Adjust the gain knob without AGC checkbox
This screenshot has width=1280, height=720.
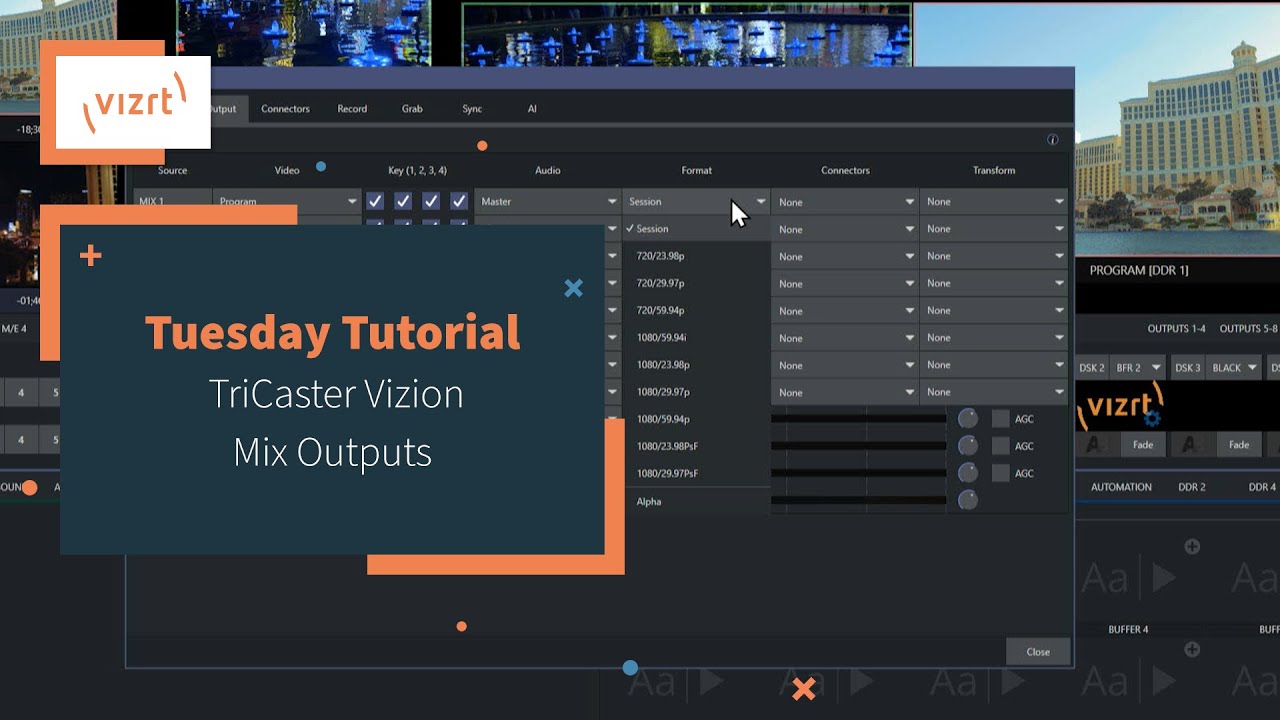coord(968,500)
